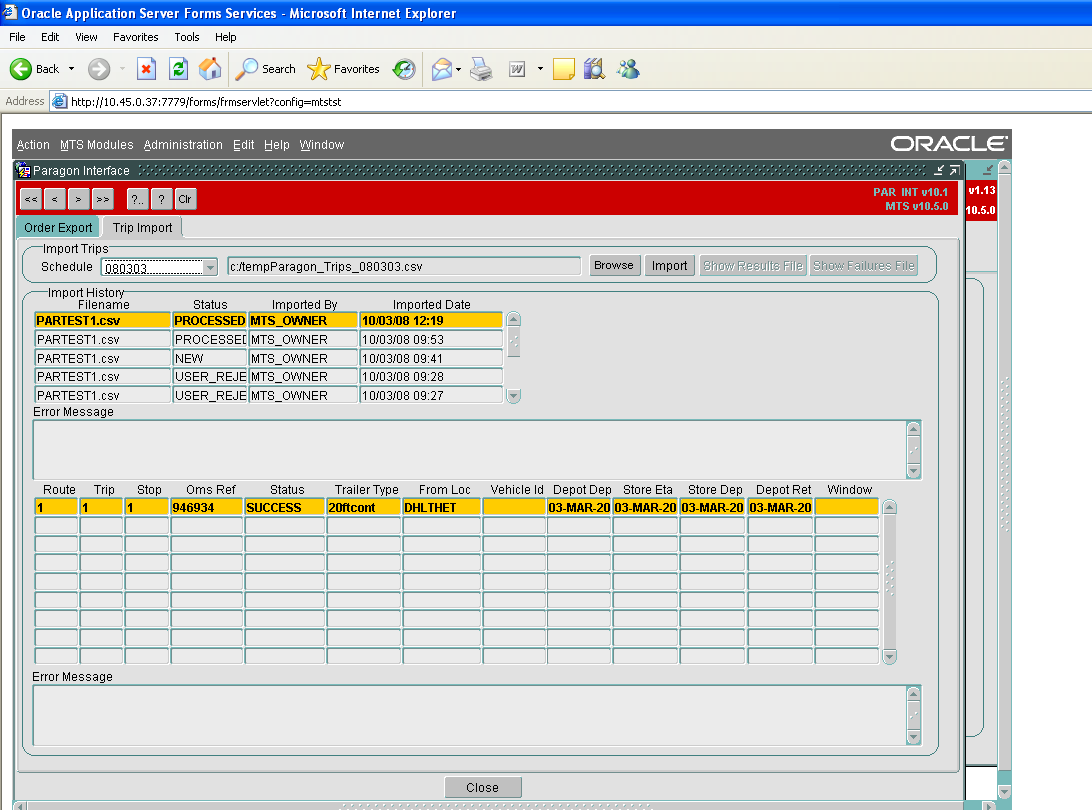1092x810 pixels.
Task: Refresh the page with the green arrows icon
Action: tap(178, 69)
